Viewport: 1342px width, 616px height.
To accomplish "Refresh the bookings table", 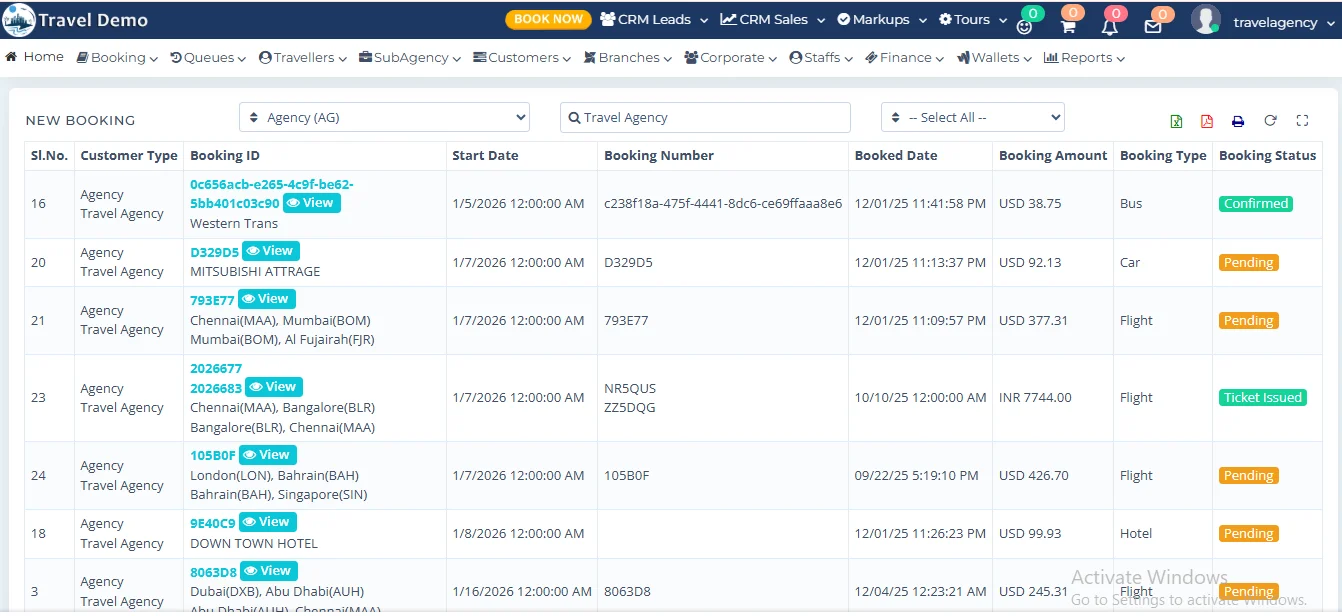I will (1270, 120).
